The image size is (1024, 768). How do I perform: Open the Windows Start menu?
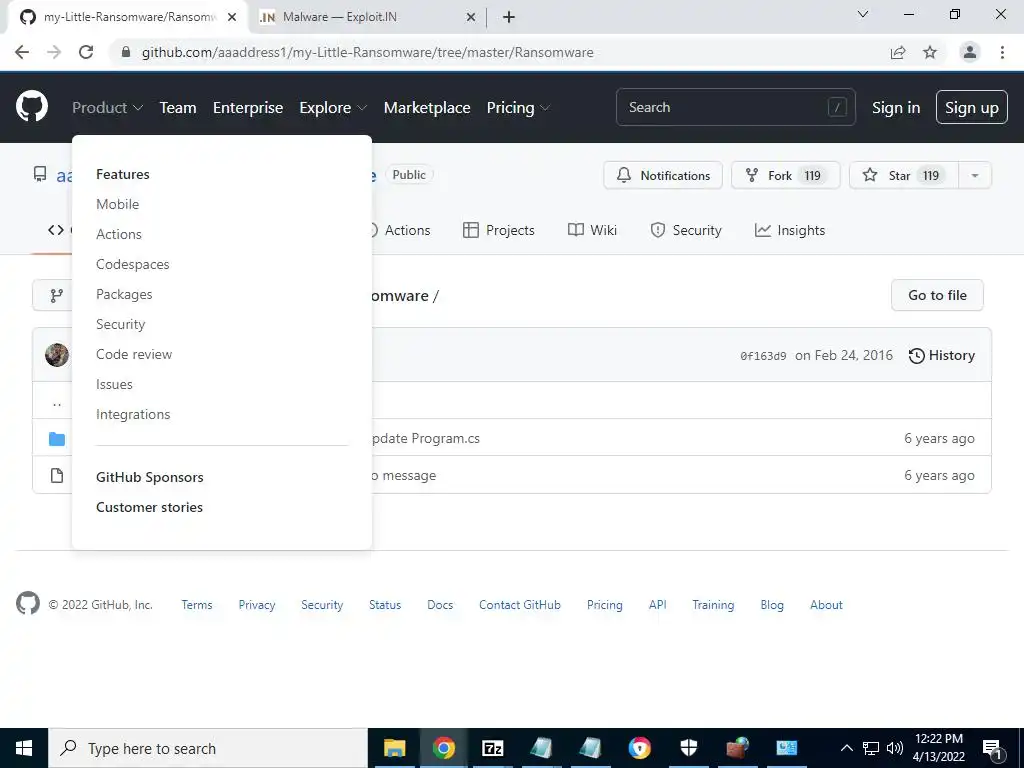pyautogui.click(x=24, y=748)
